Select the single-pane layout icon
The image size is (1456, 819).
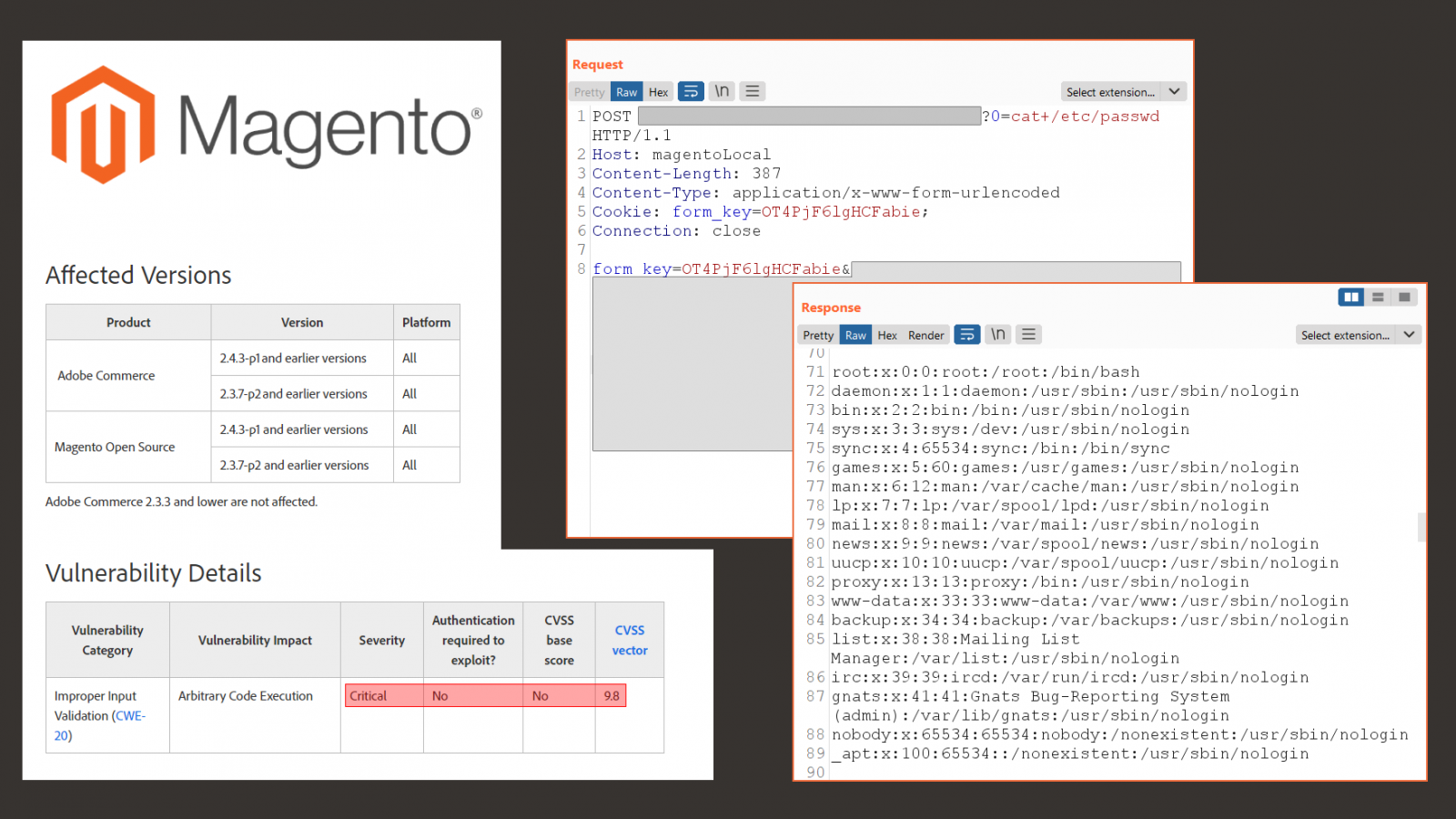[x=1404, y=297]
